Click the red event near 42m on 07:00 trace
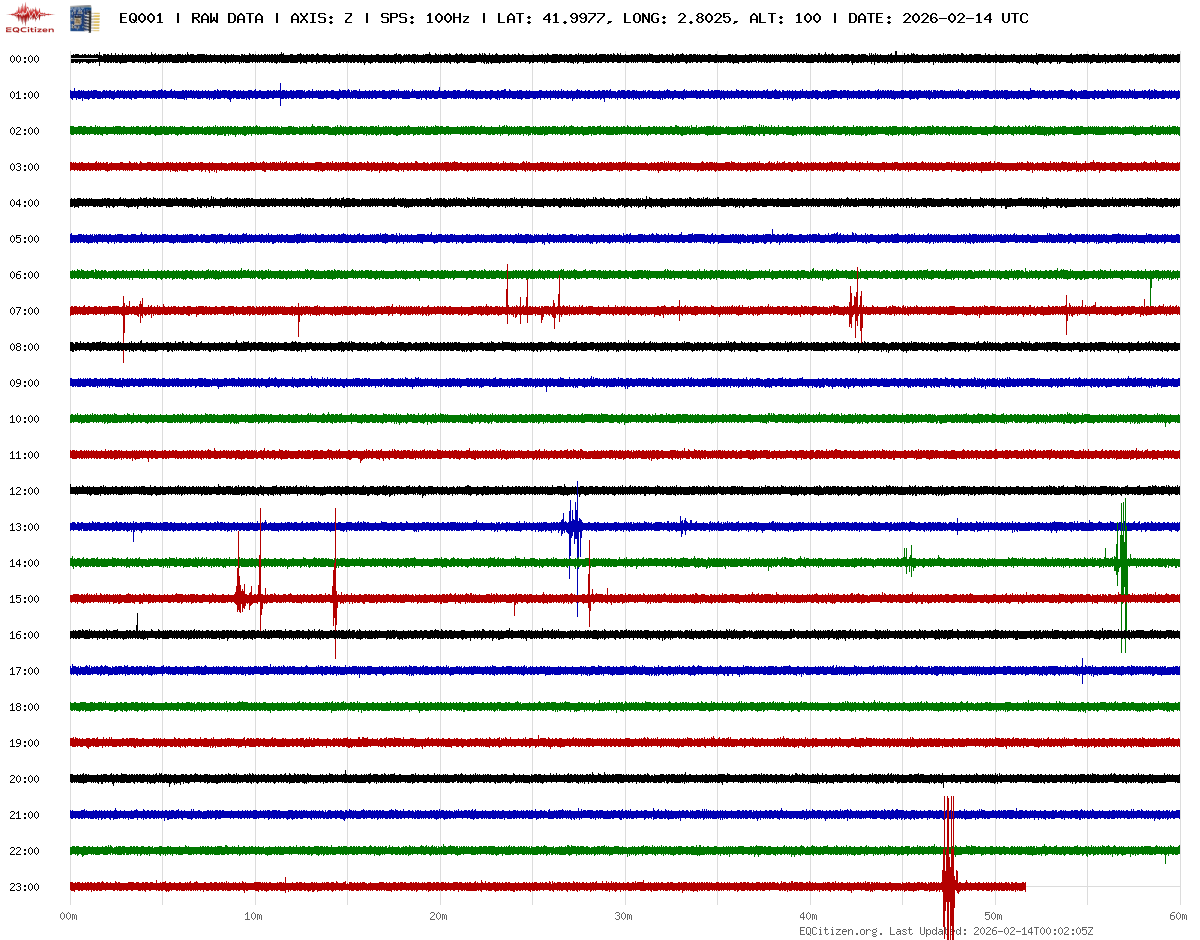Viewport: 1200px width, 940px height. tap(856, 310)
